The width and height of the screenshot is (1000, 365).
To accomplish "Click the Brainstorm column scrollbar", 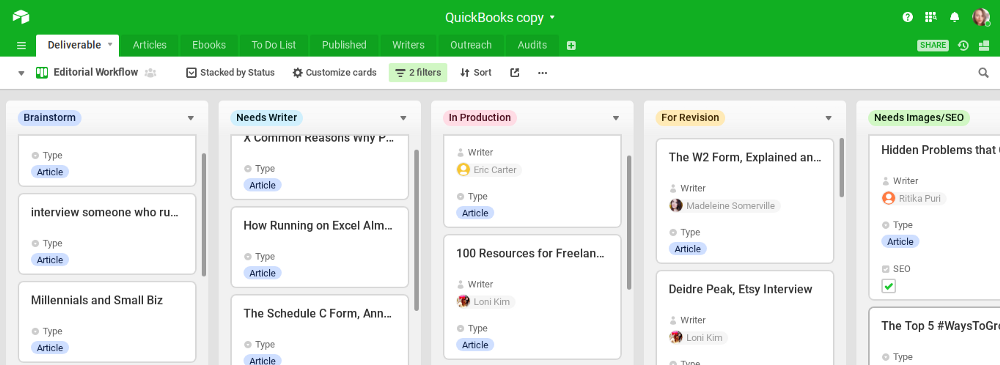I will click(203, 214).
